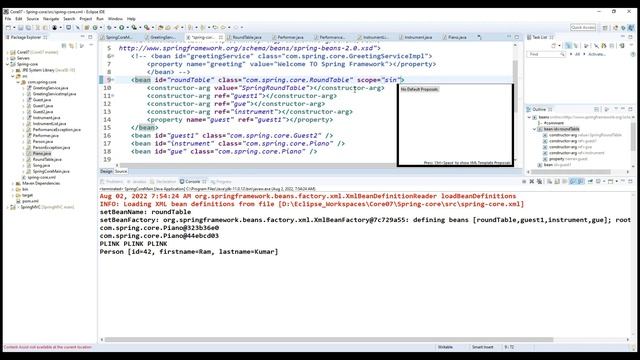Viewport: 640px width, 360px height.
Task: Click the All filter in Task List
Action: (x=577, y=54)
